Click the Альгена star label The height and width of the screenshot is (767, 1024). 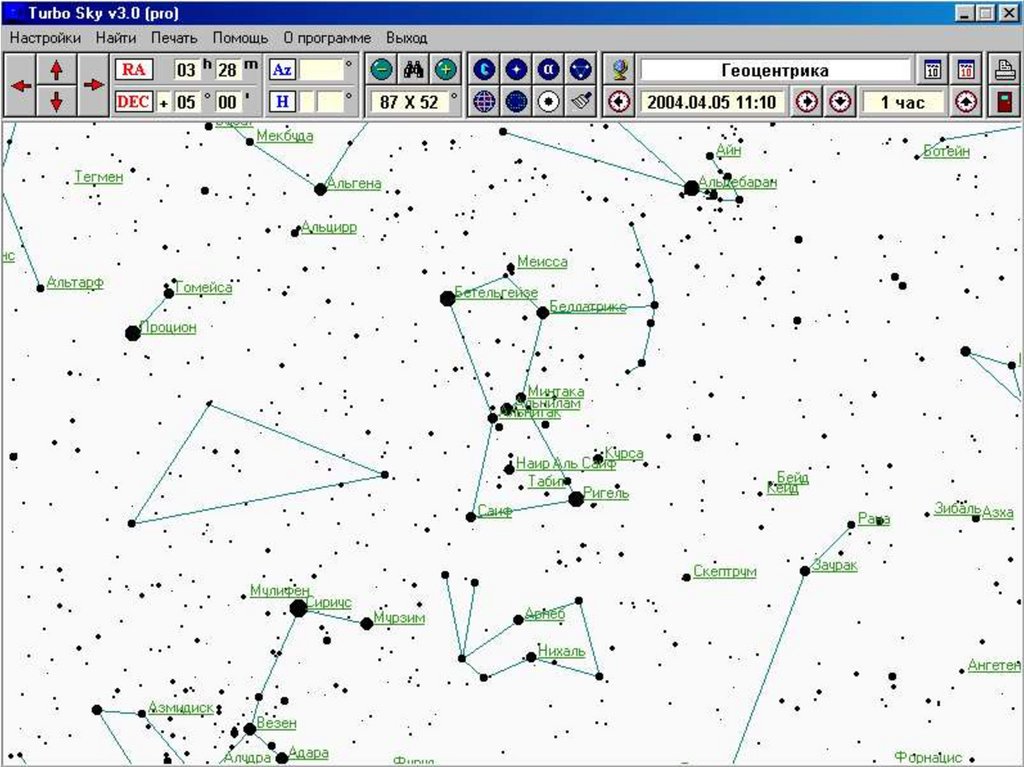(354, 184)
